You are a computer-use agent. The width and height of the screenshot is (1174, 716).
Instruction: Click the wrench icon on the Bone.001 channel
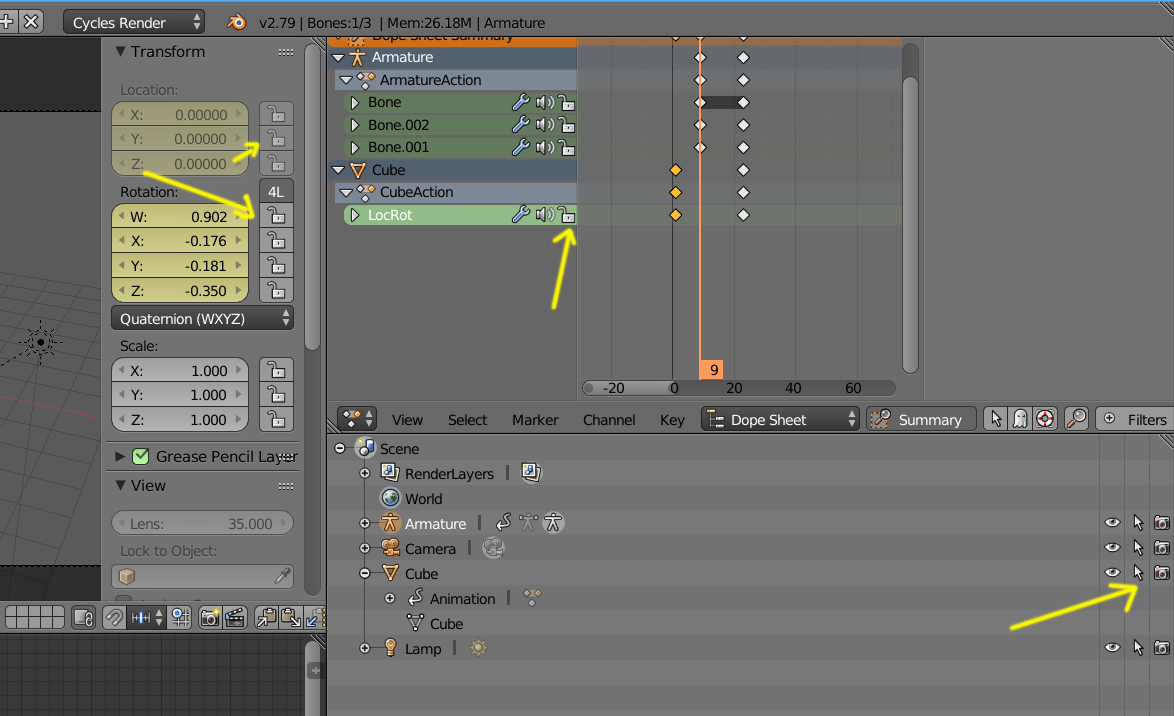pyautogui.click(x=520, y=147)
